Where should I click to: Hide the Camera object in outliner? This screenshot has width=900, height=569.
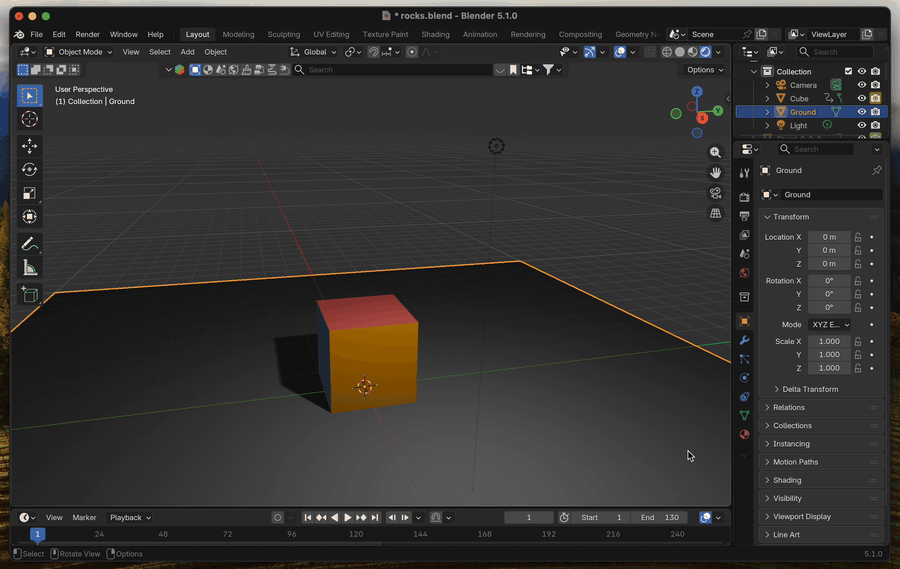862,85
